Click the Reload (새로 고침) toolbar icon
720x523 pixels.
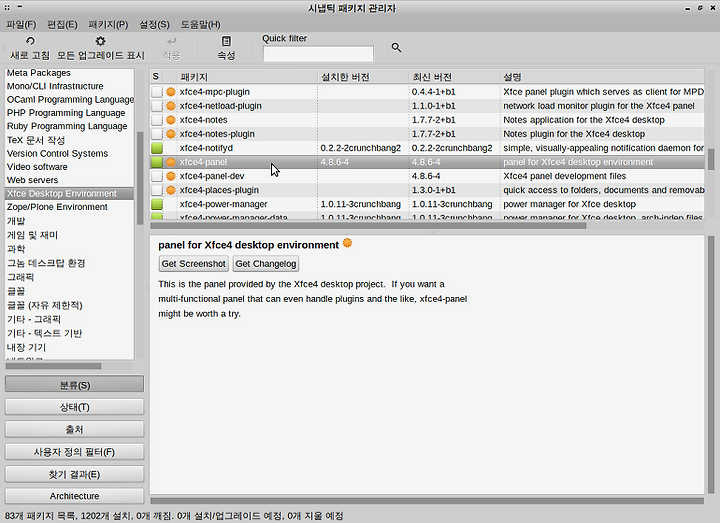tap(30, 41)
